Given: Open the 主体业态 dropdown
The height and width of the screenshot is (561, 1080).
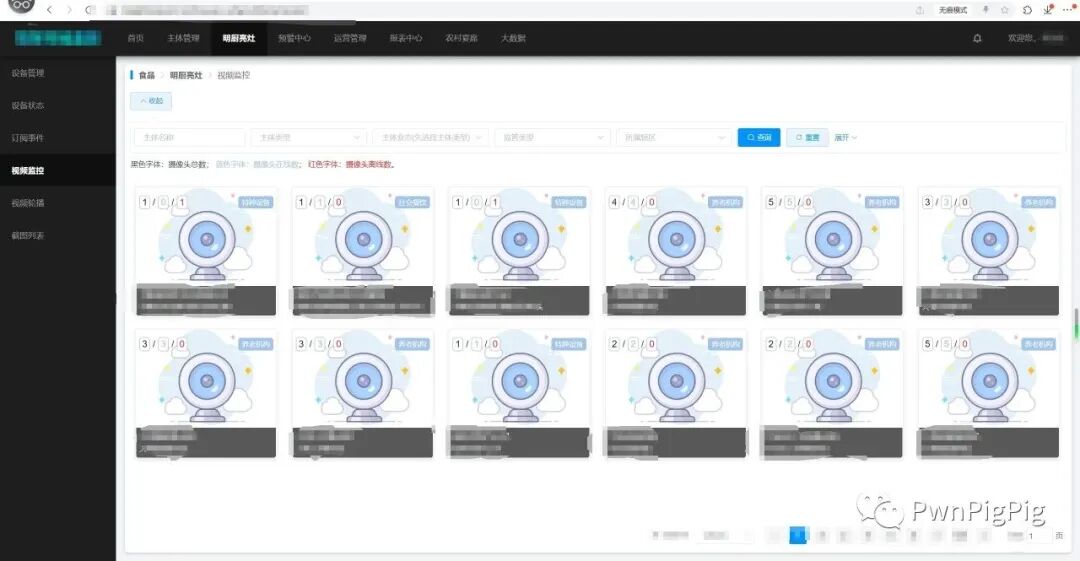Looking at the screenshot, I should click(430, 138).
